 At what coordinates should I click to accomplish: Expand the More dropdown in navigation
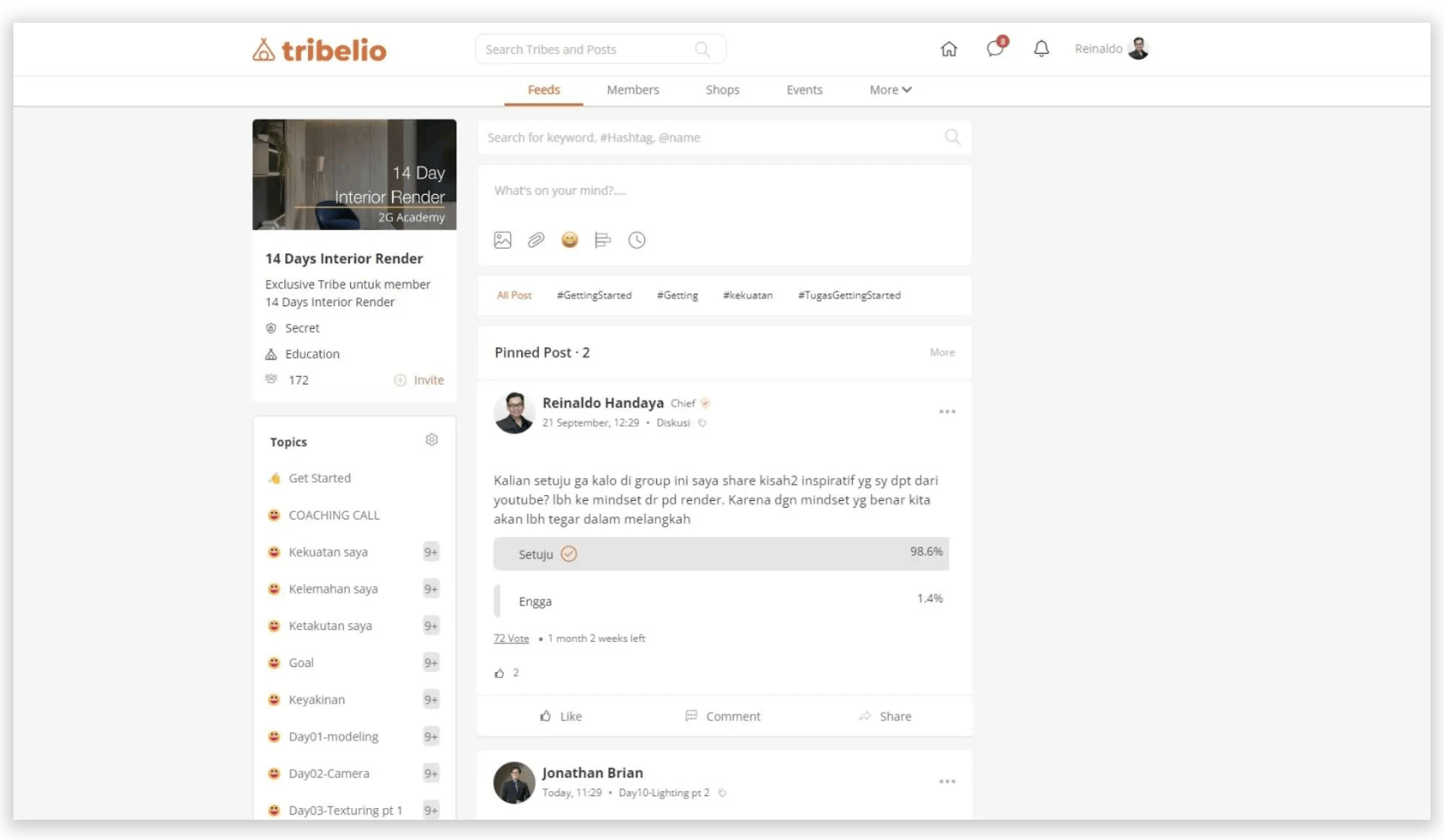891,90
